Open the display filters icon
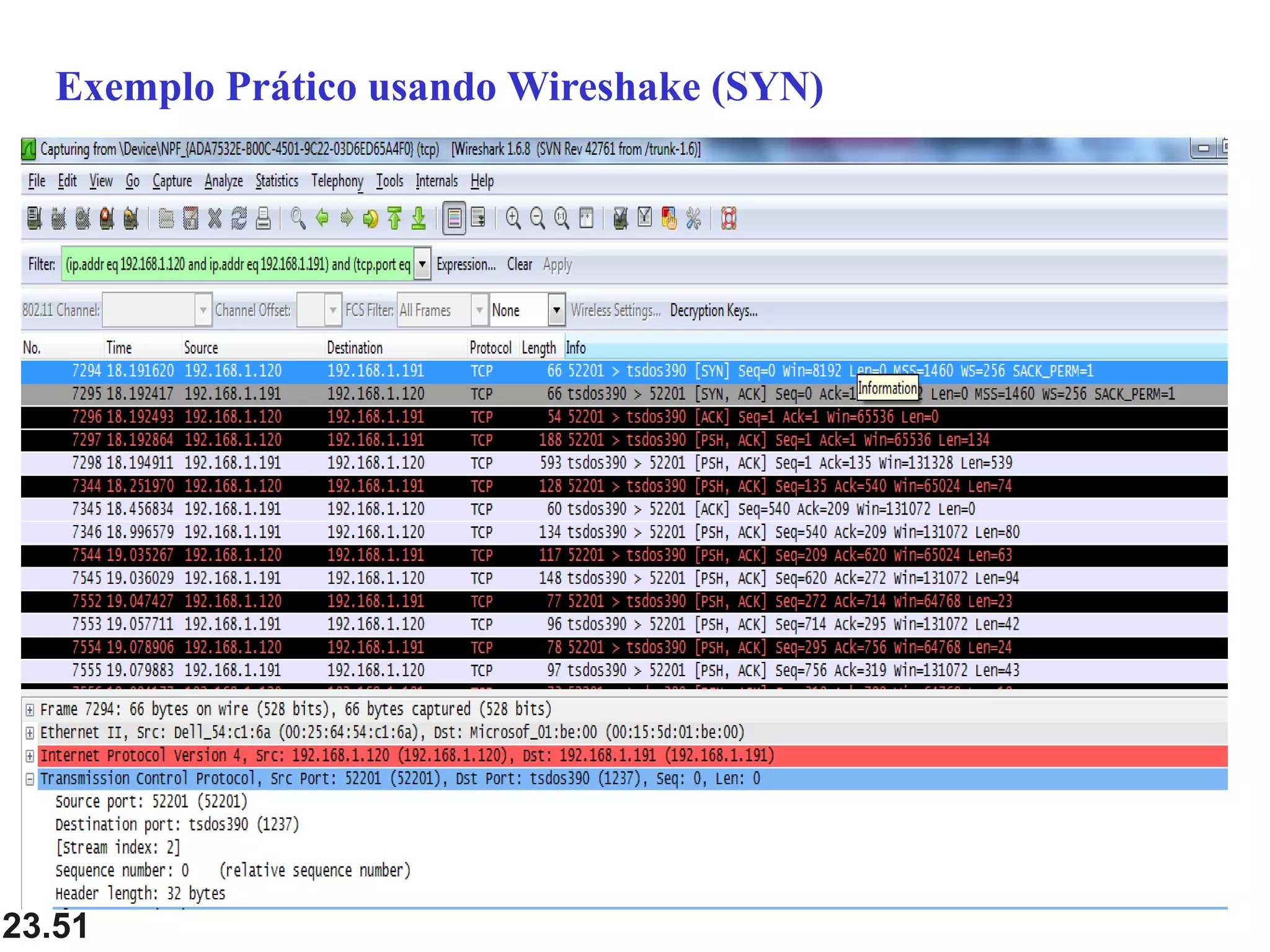The image size is (1270, 952). [x=645, y=217]
